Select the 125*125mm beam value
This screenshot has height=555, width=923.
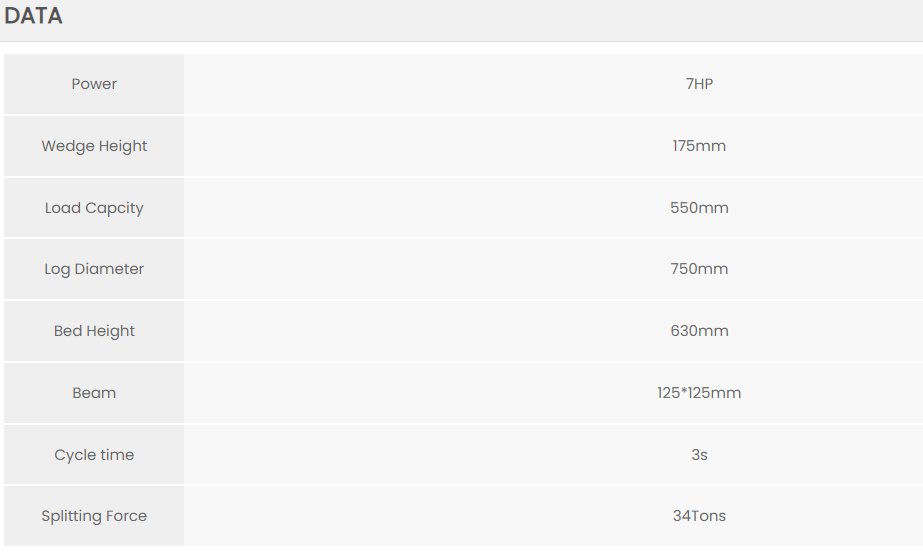pyautogui.click(x=699, y=393)
